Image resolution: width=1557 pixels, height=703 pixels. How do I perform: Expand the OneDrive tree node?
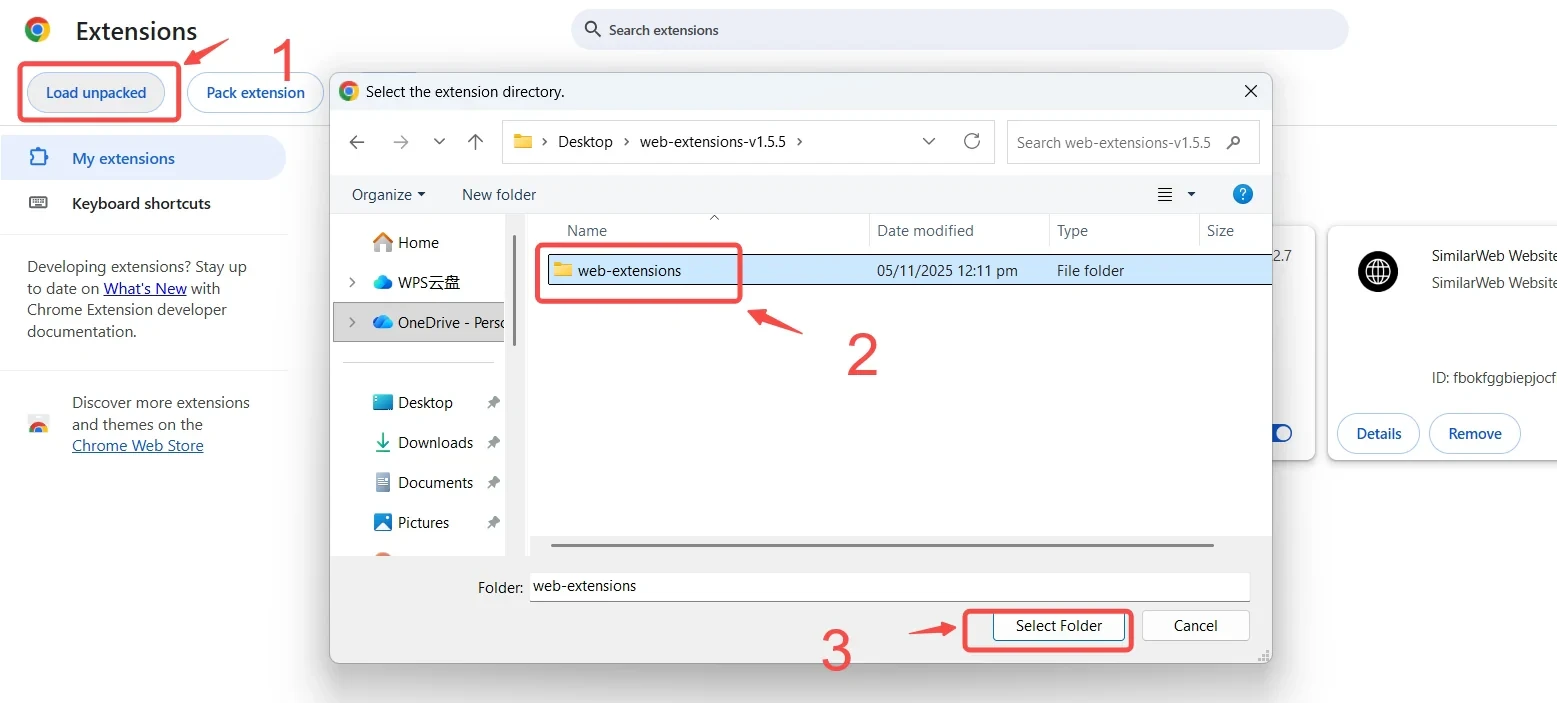click(x=352, y=322)
